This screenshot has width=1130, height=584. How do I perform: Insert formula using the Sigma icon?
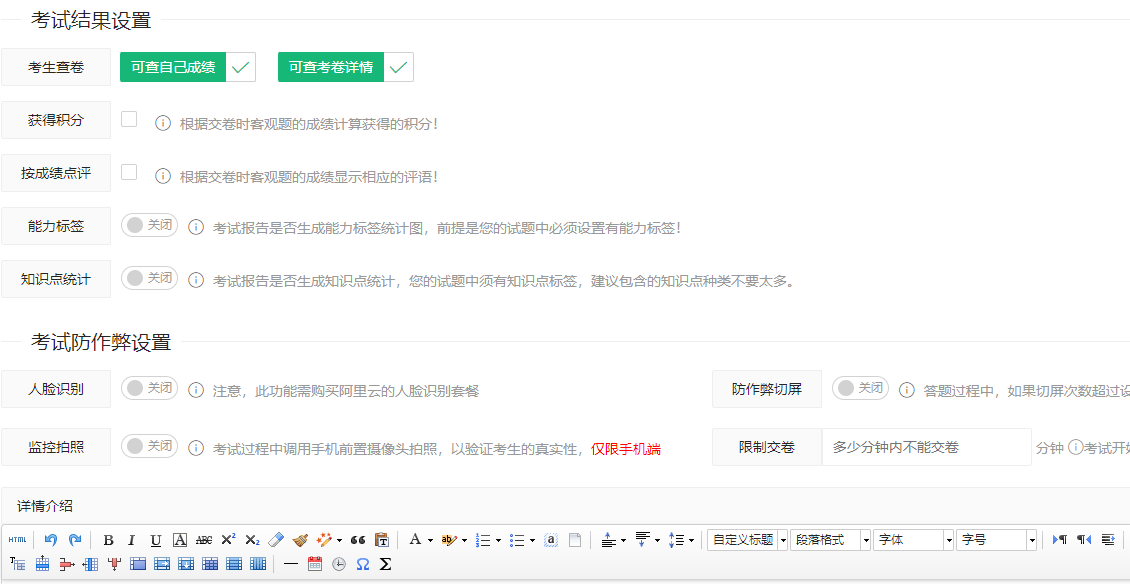click(x=386, y=564)
